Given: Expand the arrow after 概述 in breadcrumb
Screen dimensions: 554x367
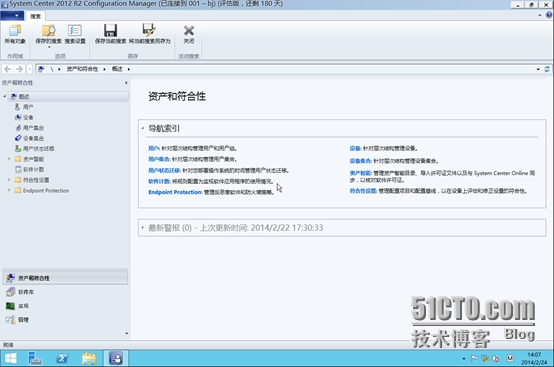Looking at the screenshot, I should pos(129,69).
